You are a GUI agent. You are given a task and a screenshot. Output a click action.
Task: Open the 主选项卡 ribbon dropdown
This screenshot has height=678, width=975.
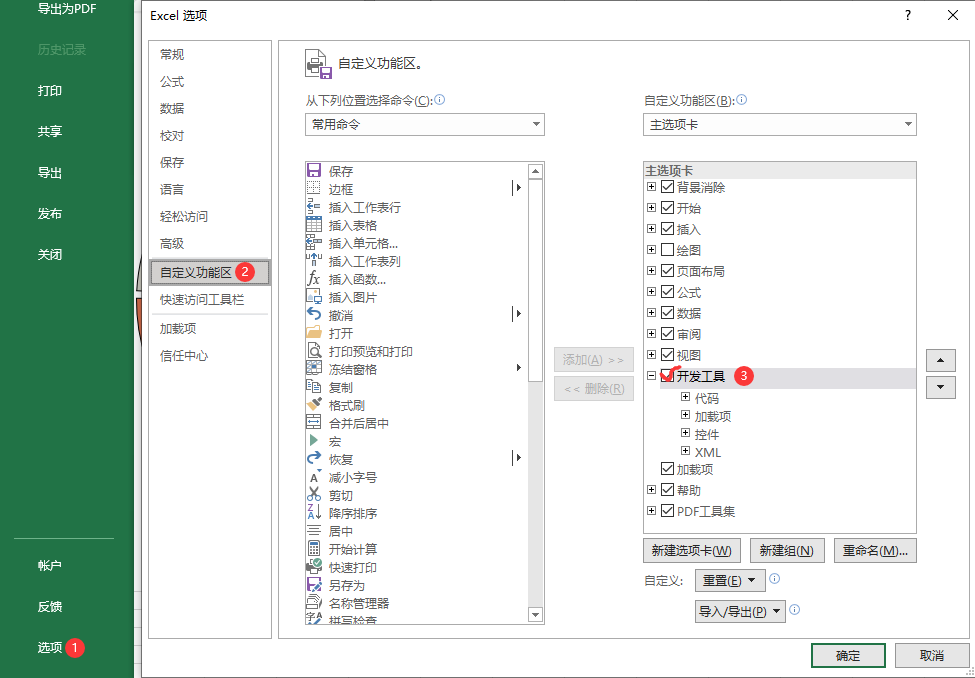point(780,124)
